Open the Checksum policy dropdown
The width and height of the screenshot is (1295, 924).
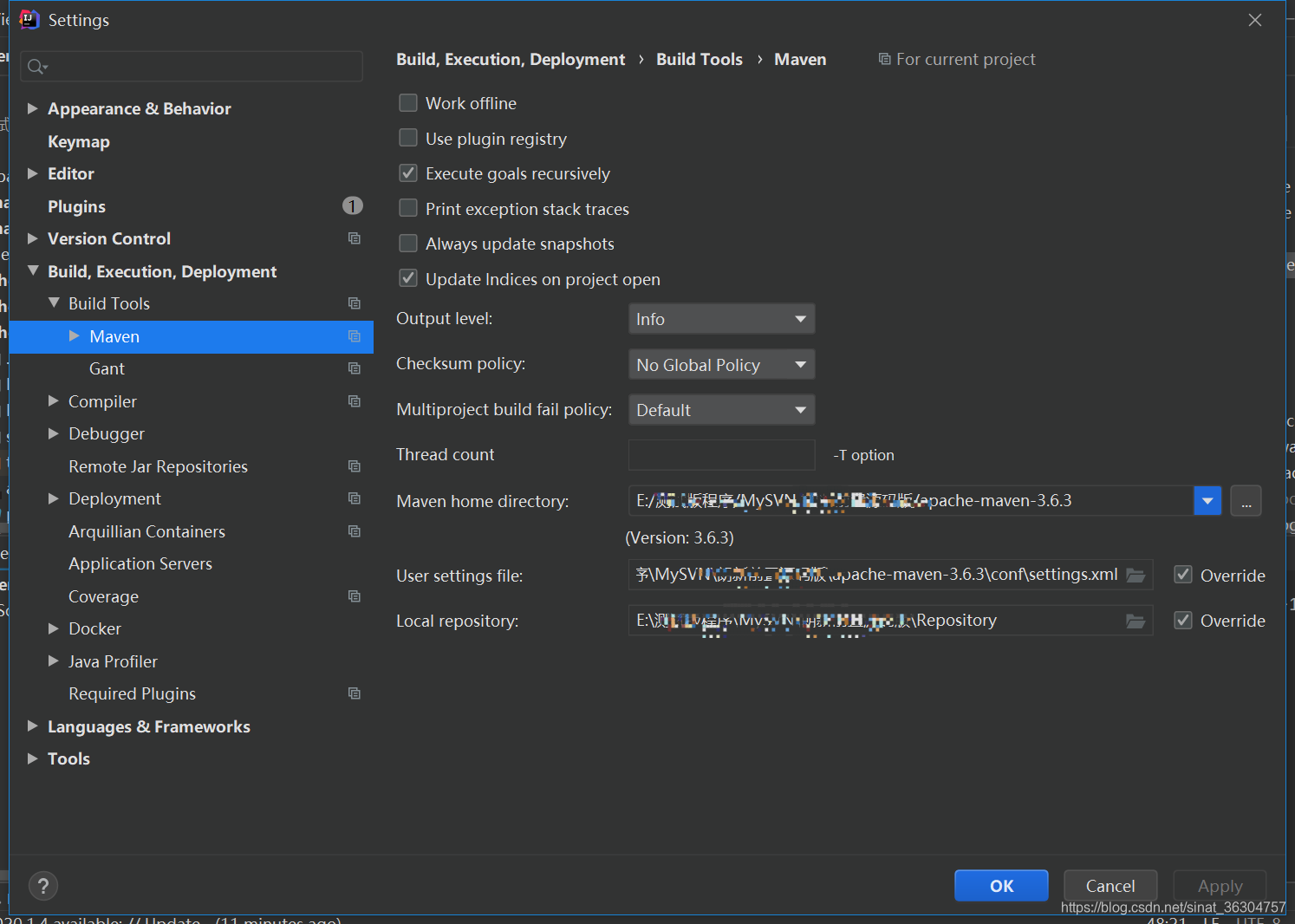[721, 365]
